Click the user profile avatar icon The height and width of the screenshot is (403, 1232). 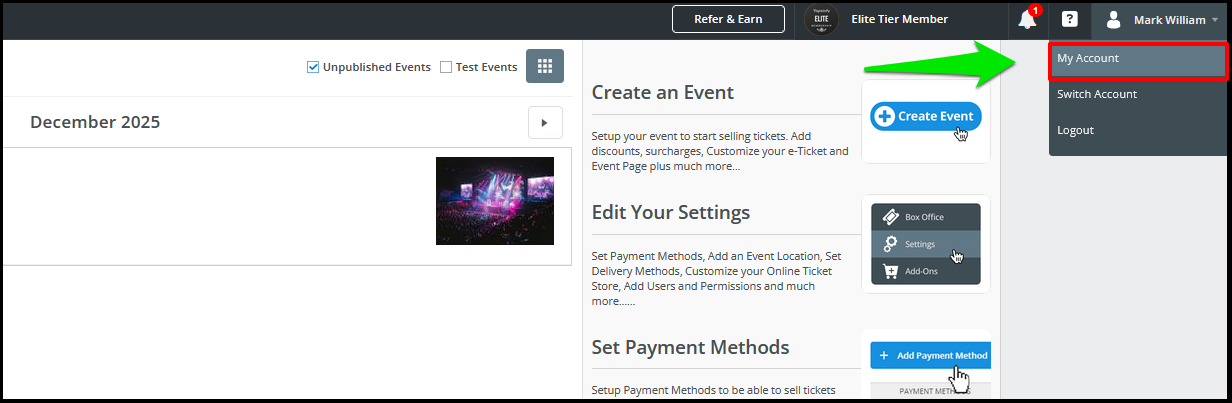pos(1113,19)
